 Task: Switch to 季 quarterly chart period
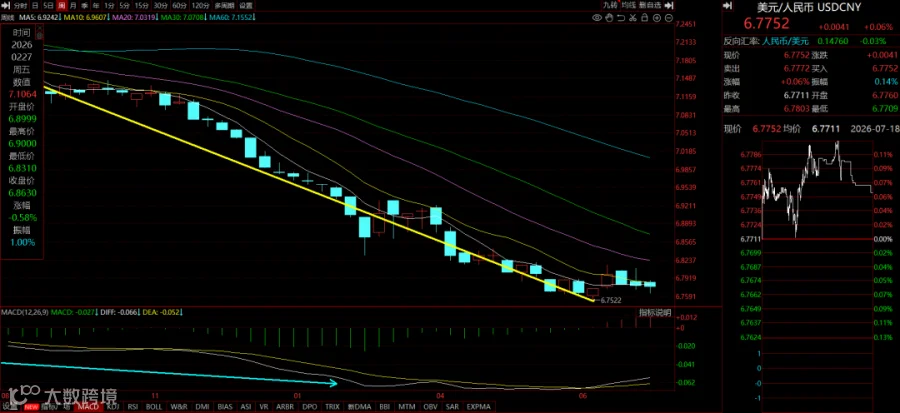click(84, 5)
